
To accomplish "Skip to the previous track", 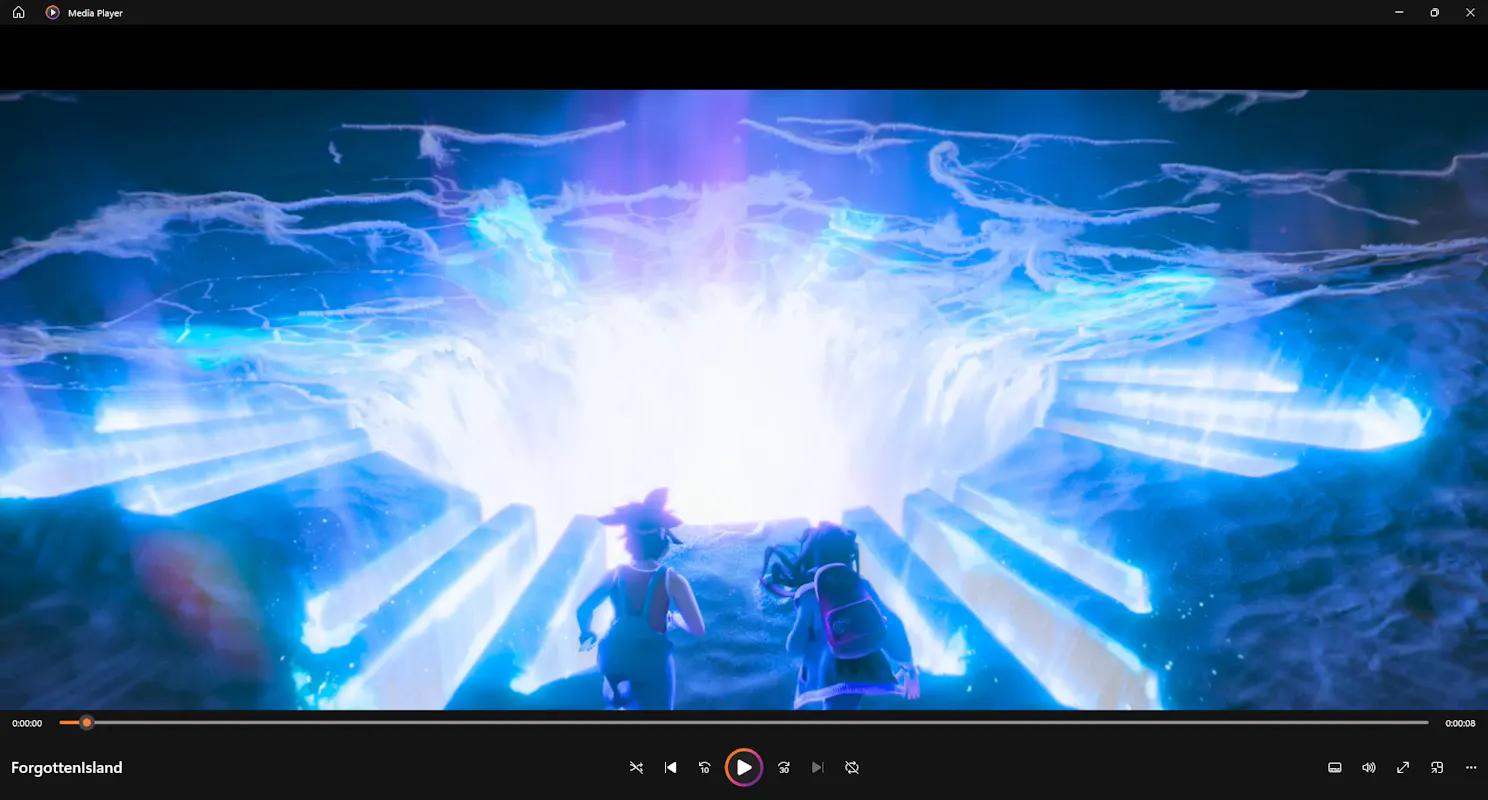I will pyautogui.click(x=671, y=768).
